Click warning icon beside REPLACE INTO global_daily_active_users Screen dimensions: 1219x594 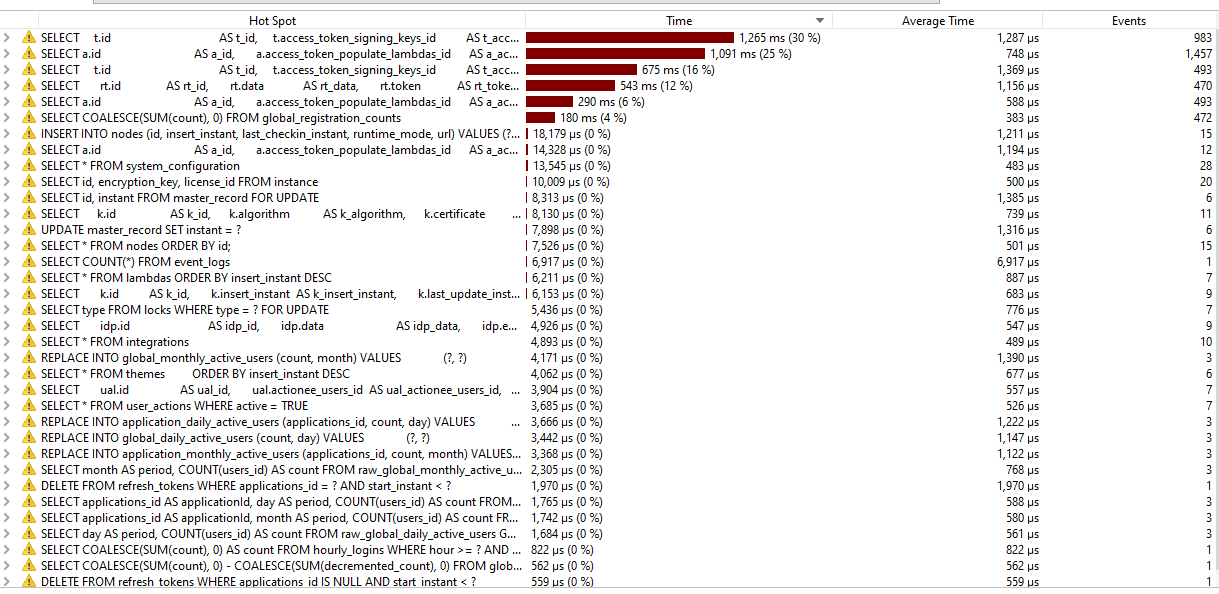click(x=29, y=438)
